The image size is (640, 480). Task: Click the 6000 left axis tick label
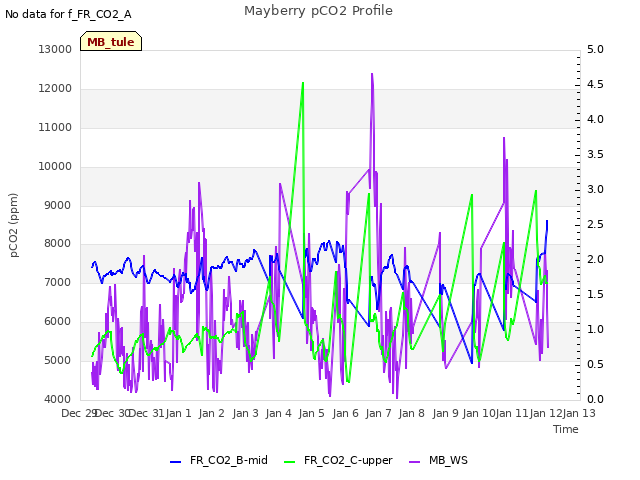[58, 322]
